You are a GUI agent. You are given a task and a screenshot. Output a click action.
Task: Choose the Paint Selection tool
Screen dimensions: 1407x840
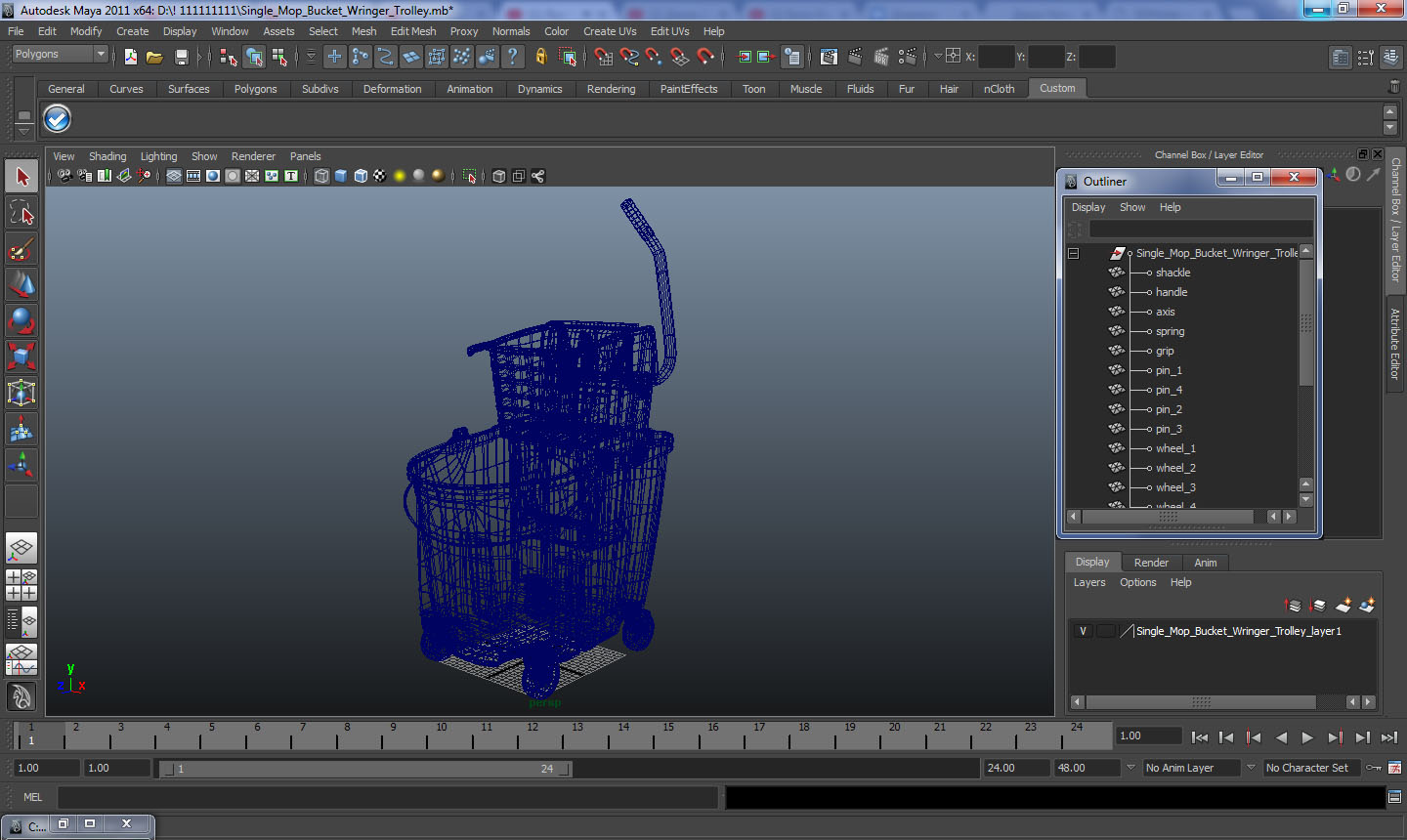21,249
